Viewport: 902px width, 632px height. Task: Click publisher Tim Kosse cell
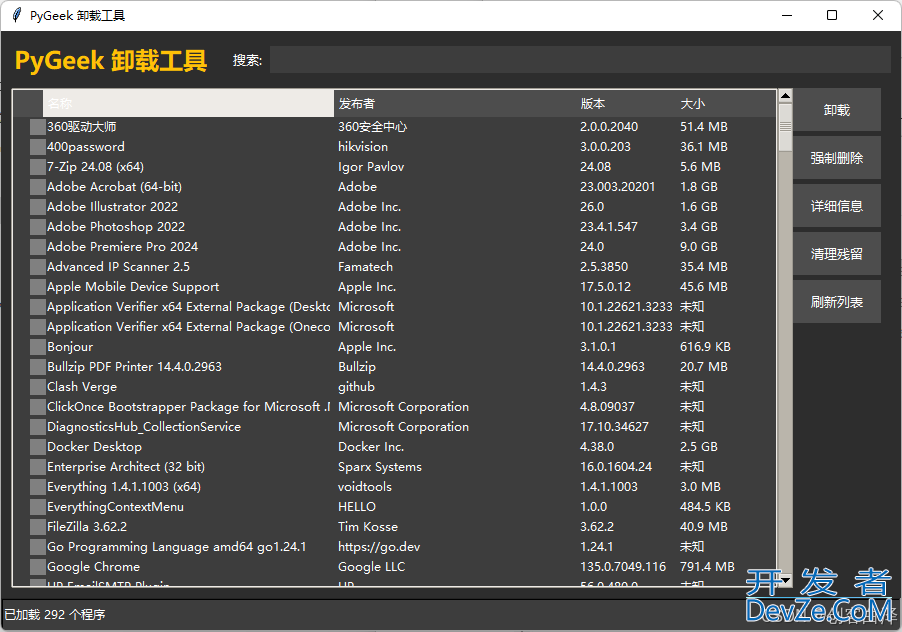pyautogui.click(x=368, y=527)
